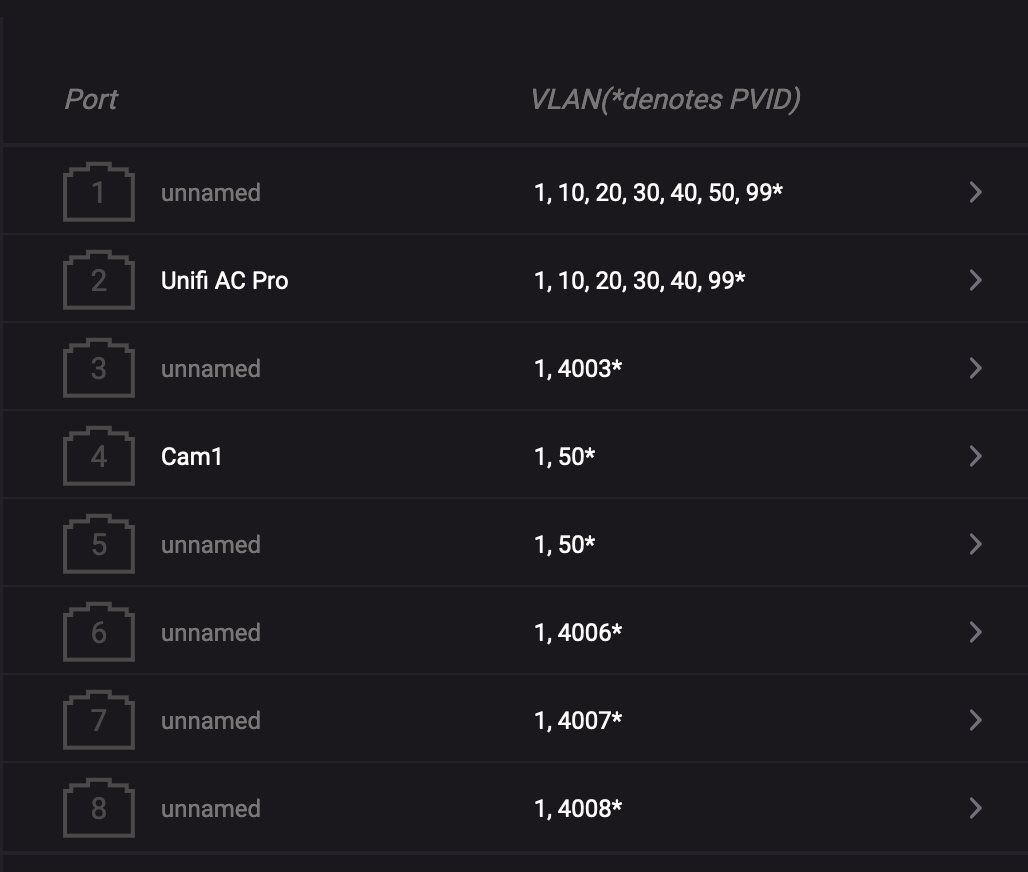Click the Port 8 icon

click(98, 808)
